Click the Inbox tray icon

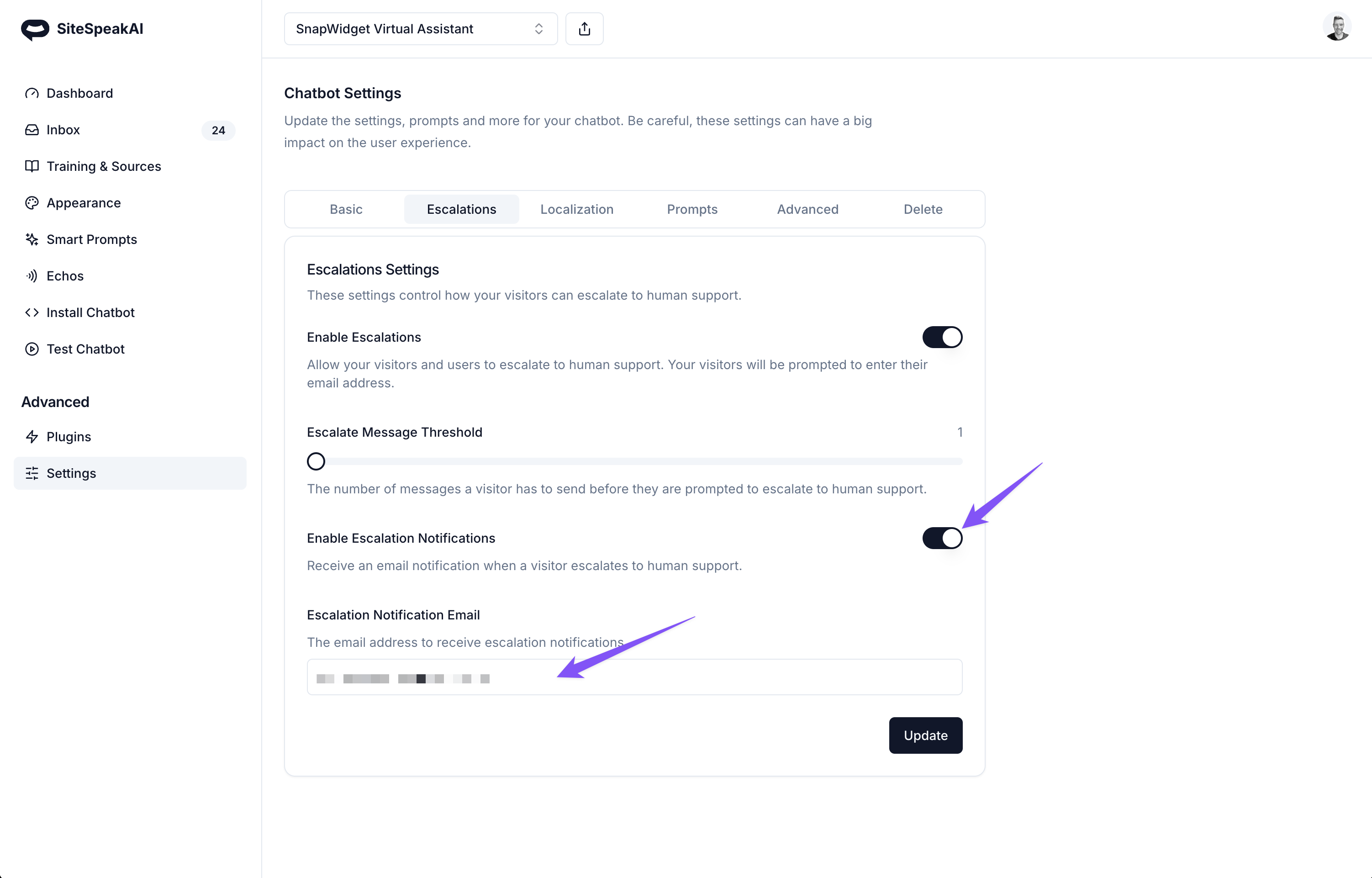click(x=32, y=130)
